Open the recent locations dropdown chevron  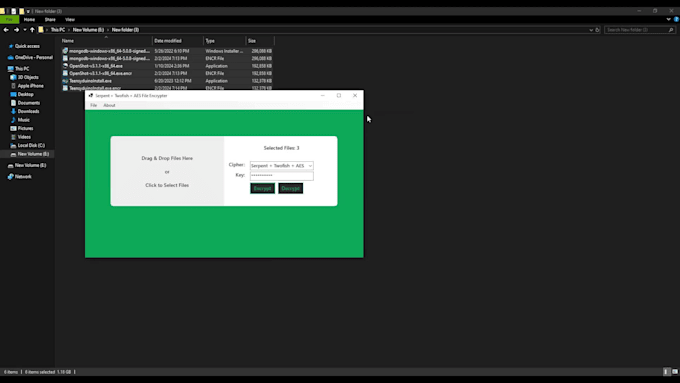coord(25,30)
